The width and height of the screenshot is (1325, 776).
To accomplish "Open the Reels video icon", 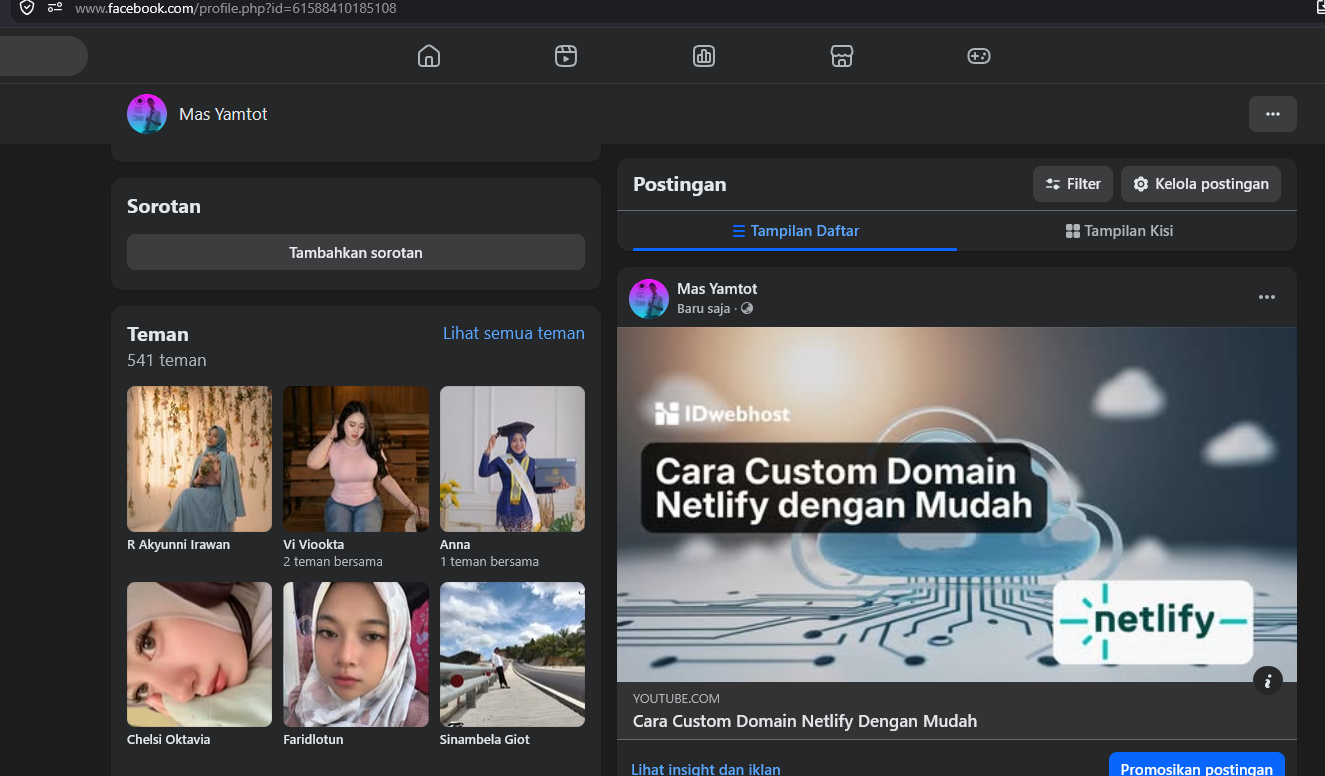I will [x=566, y=56].
